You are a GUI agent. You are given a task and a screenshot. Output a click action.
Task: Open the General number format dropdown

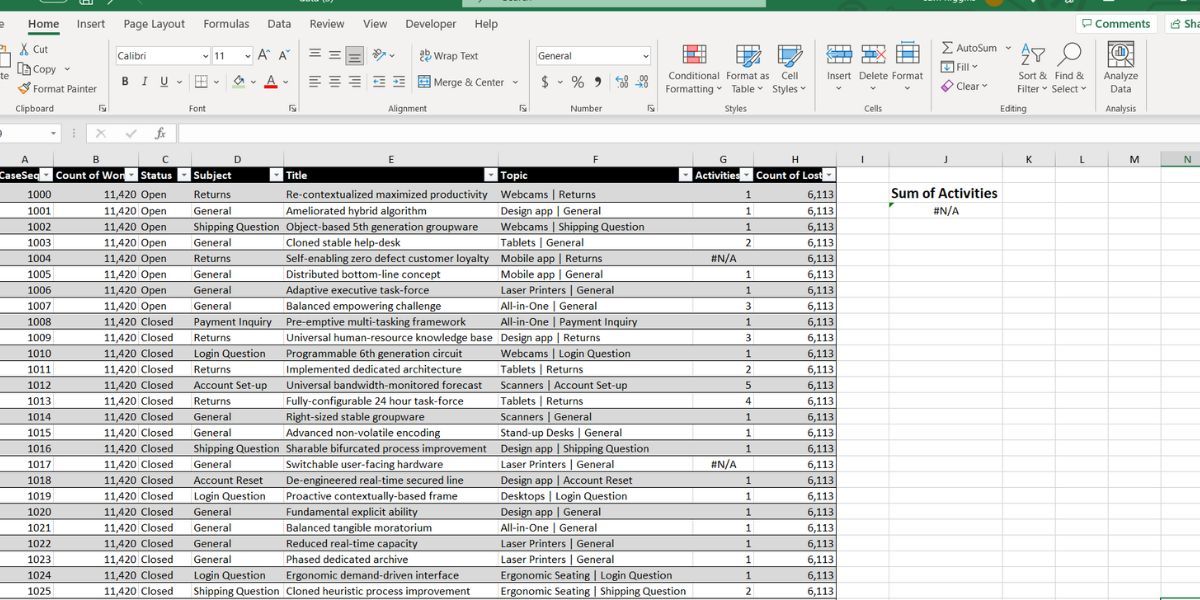click(x=646, y=56)
